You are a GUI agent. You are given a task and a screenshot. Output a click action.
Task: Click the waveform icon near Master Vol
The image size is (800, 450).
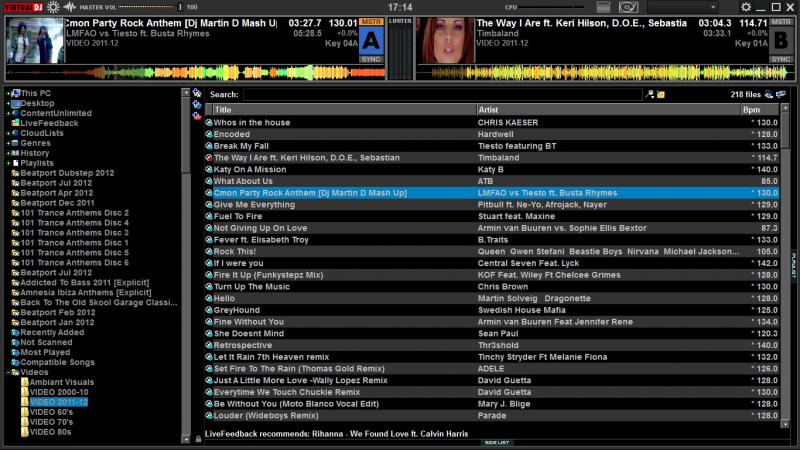point(70,7)
